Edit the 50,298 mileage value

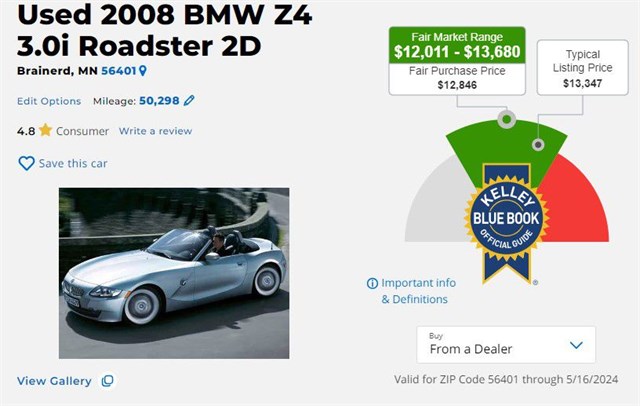point(159,100)
